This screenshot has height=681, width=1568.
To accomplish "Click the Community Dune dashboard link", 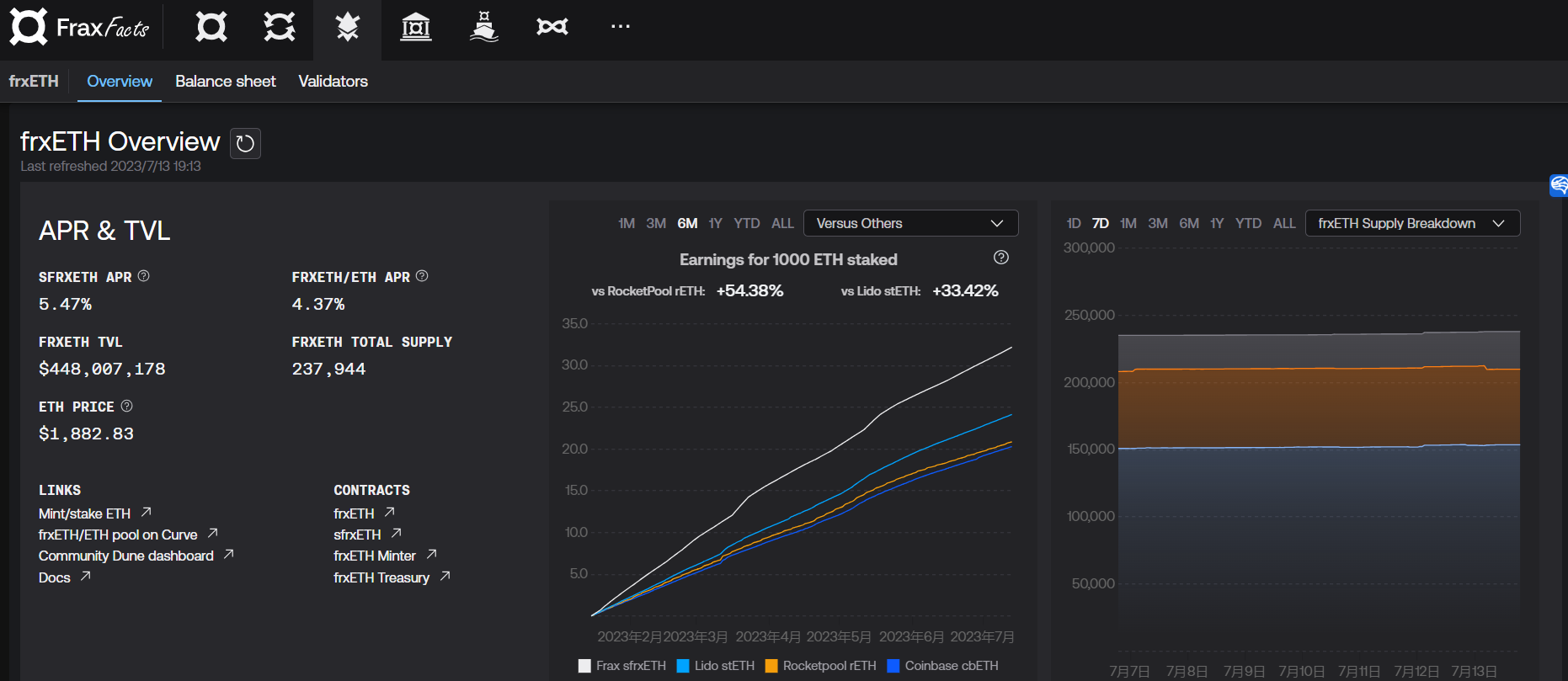I will coord(126,556).
